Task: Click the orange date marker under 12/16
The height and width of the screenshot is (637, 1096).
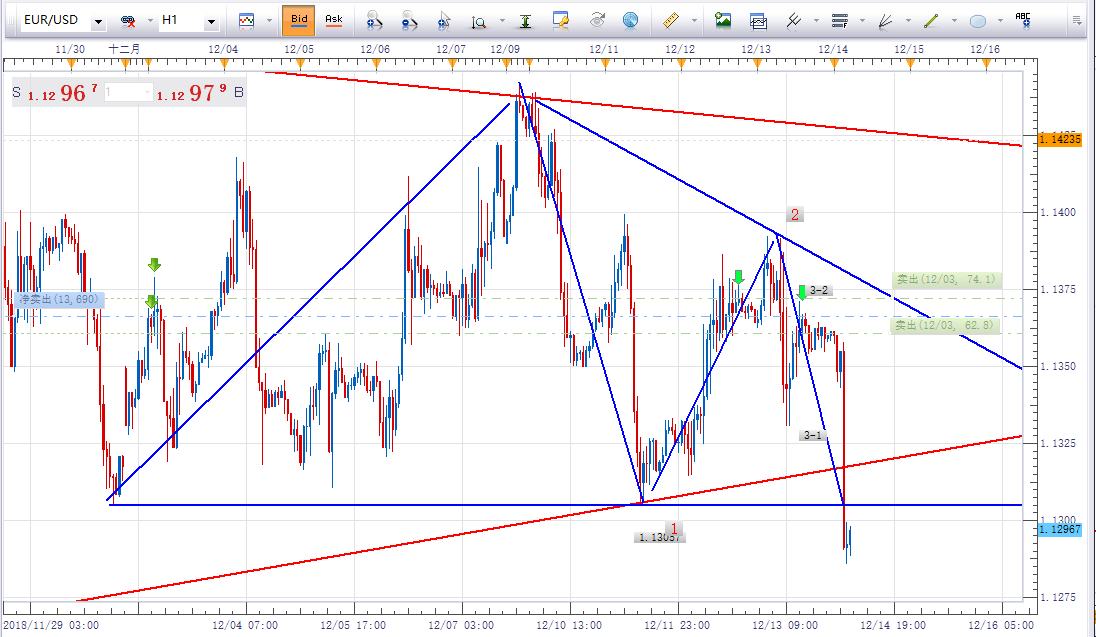Action: [986, 64]
